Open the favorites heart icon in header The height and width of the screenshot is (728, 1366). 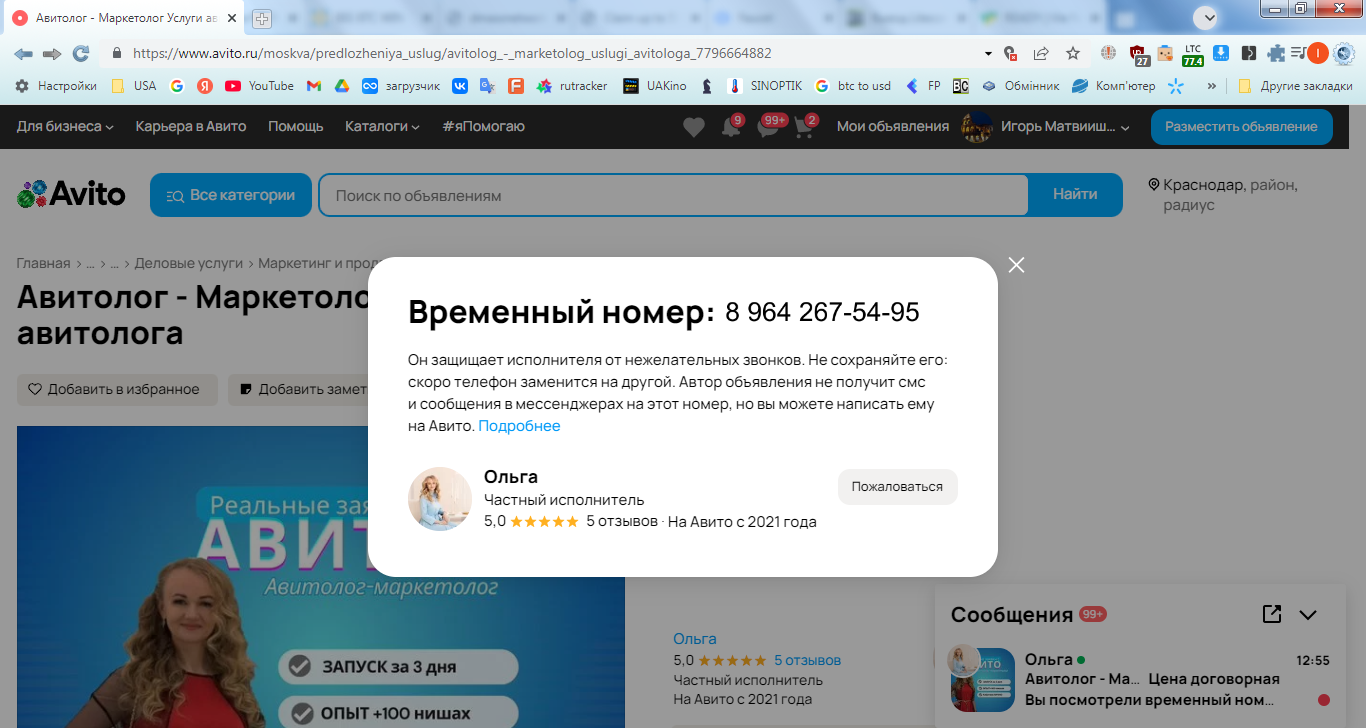[694, 127]
